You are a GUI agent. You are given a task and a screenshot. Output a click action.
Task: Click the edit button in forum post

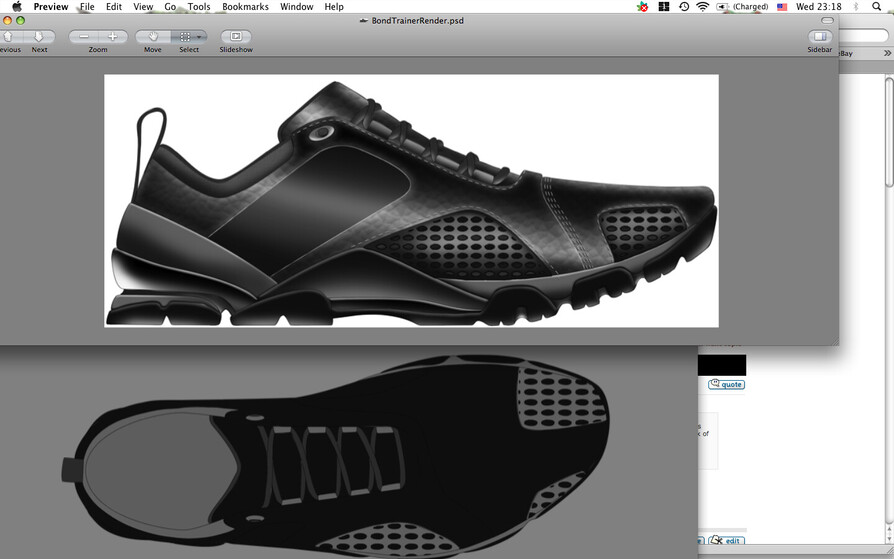point(727,541)
